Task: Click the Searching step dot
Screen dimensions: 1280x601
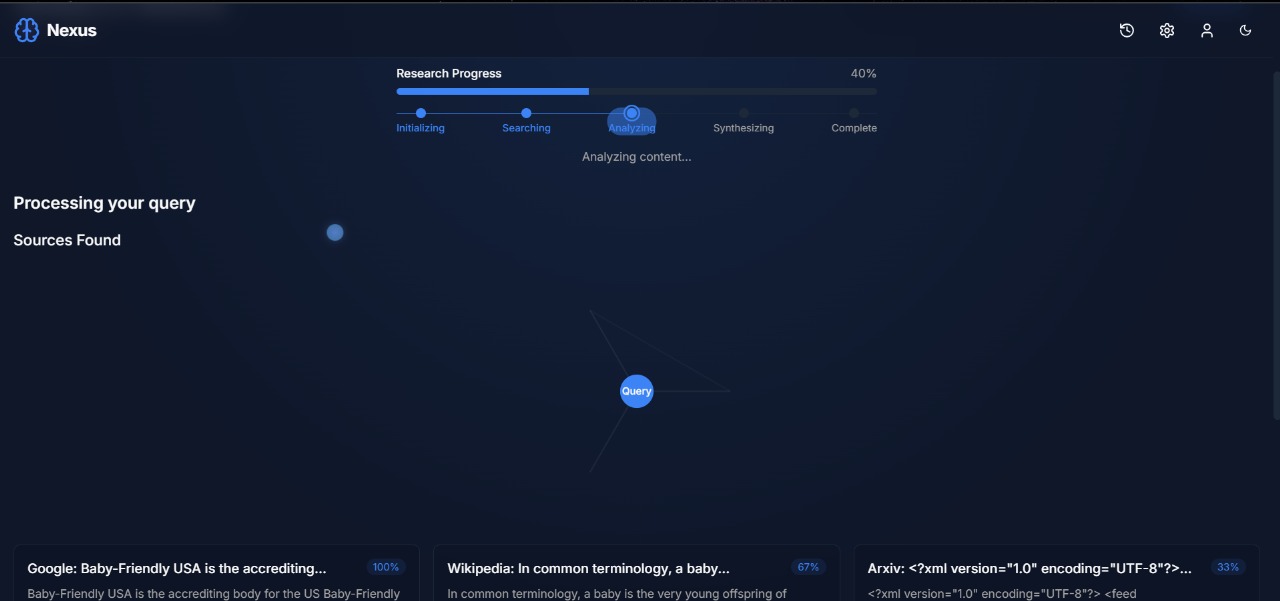Action: 526,113
